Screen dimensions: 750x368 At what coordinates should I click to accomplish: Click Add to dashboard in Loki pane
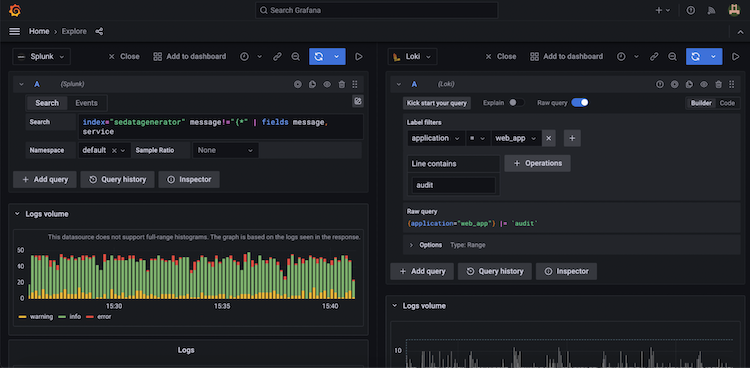pos(566,56)
